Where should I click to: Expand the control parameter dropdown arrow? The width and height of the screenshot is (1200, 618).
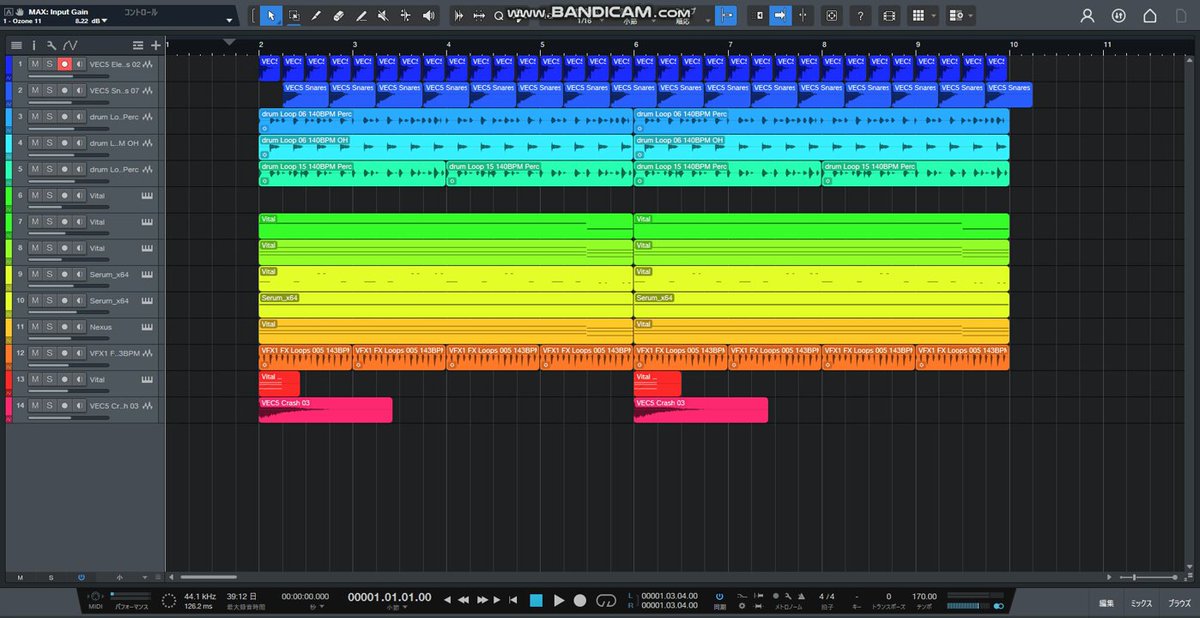[x=229, y=20]
